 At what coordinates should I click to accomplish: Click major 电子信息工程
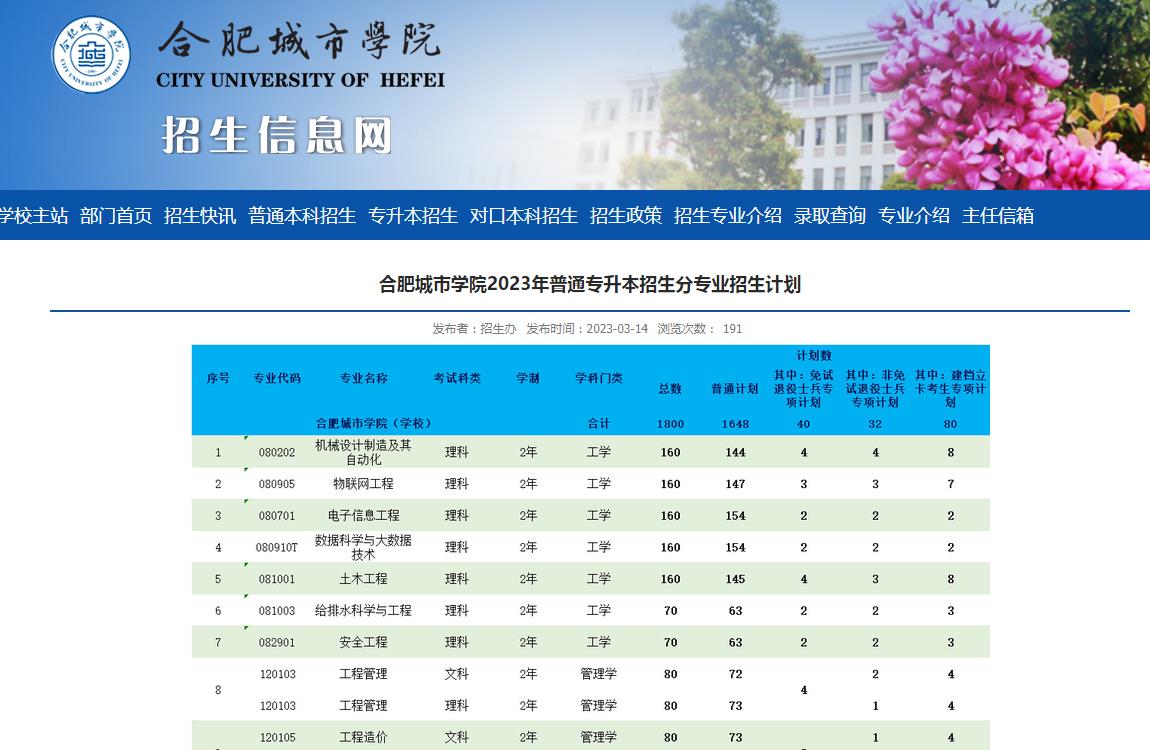(x=364, y=515)
